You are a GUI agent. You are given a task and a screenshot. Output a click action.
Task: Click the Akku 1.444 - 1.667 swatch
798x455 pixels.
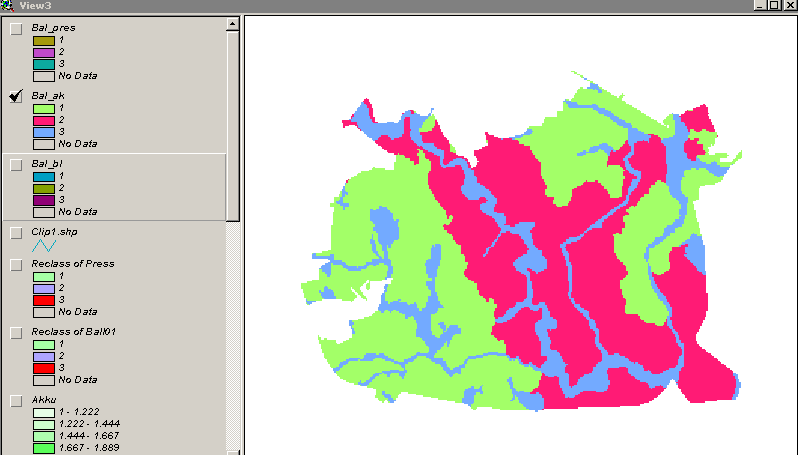pos(44,436)
